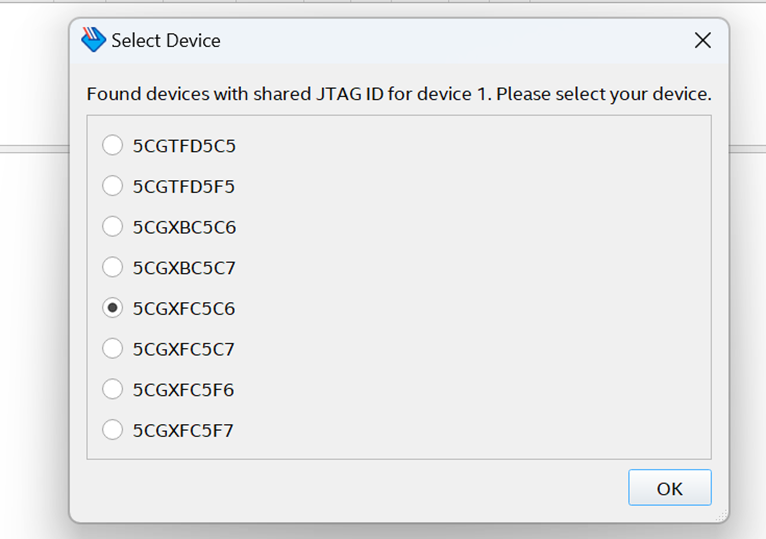
Task: Click the Quartus icon in title bar
Action: [93, 40]
